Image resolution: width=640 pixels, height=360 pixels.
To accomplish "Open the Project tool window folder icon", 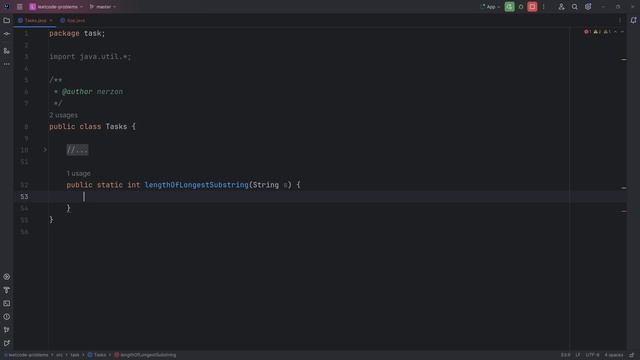I will pos(7,20).
